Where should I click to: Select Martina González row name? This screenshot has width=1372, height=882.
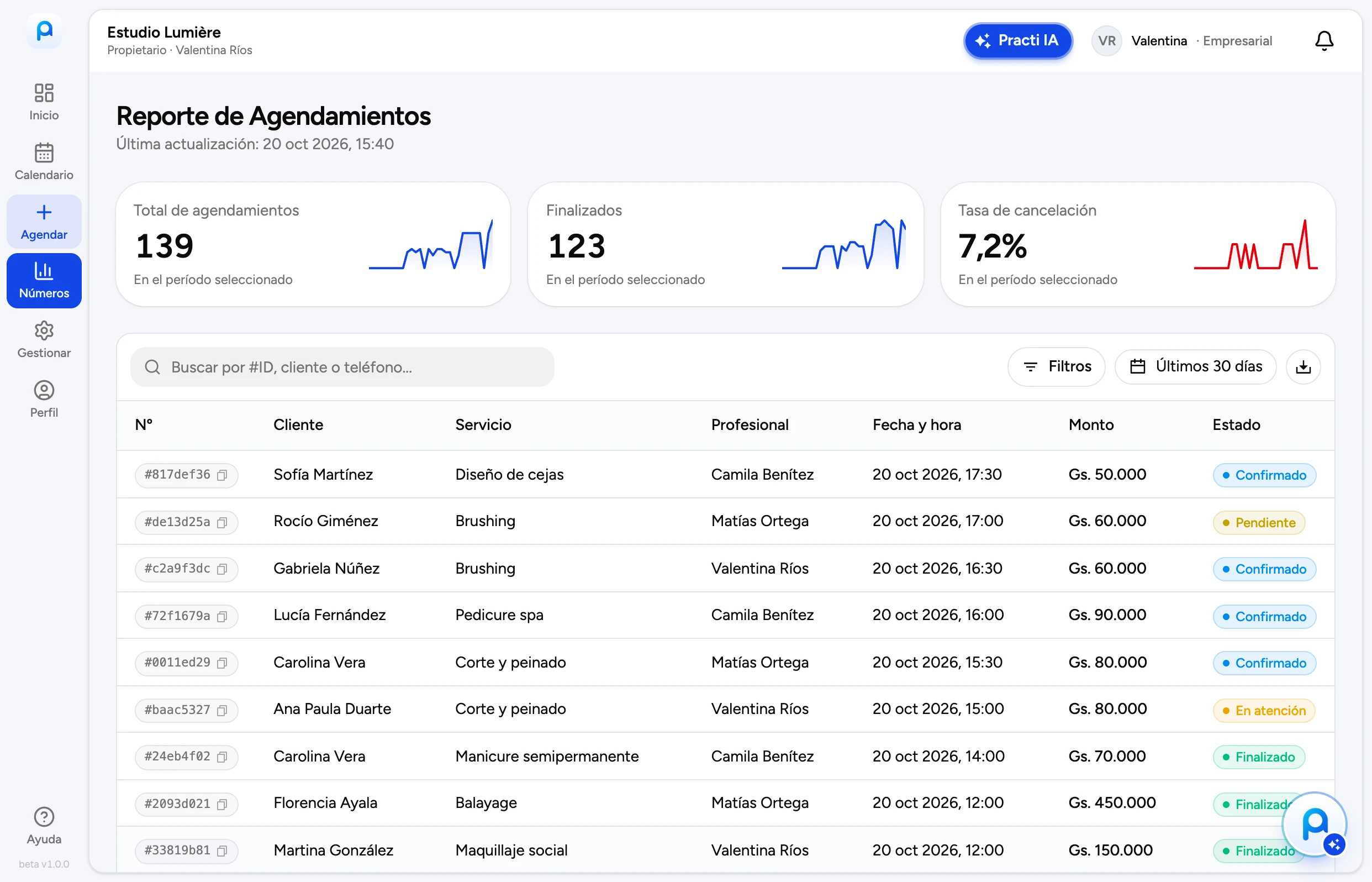pos(334,850)
